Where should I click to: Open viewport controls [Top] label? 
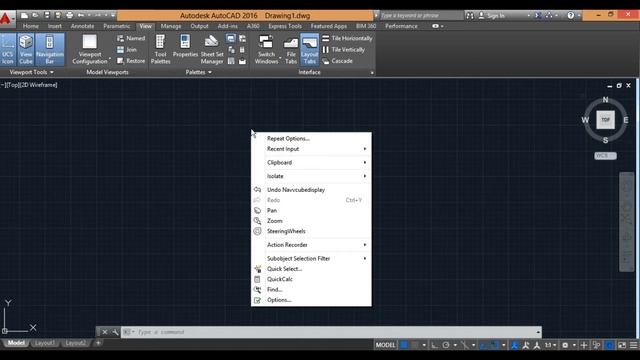[x=12, y=85]
